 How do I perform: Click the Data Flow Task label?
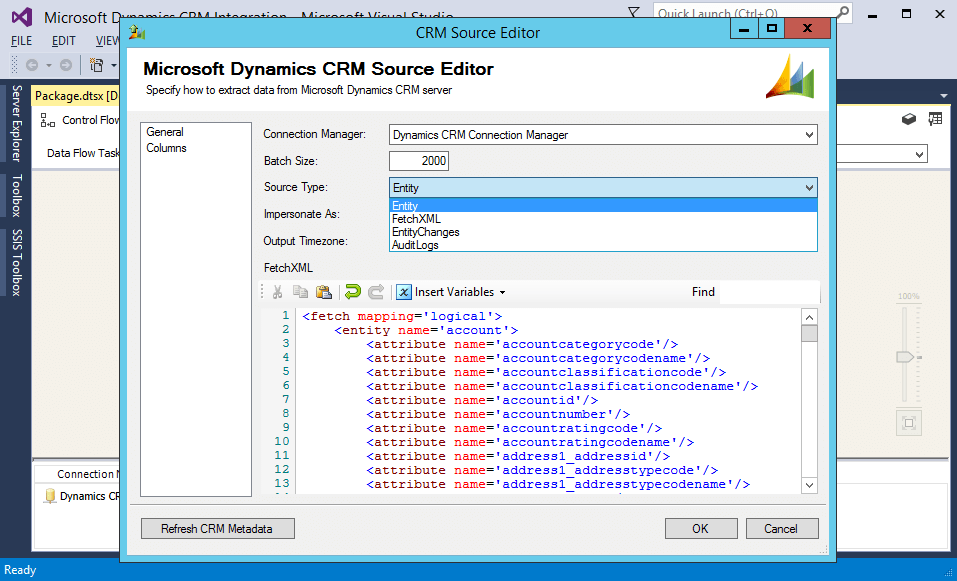point(83,153)
